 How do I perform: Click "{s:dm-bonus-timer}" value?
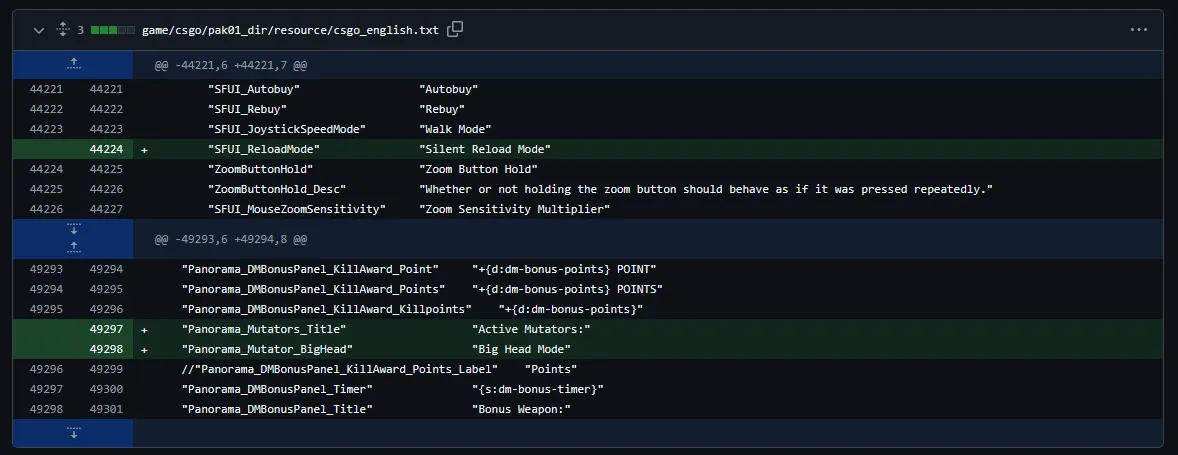pos(538,389)
